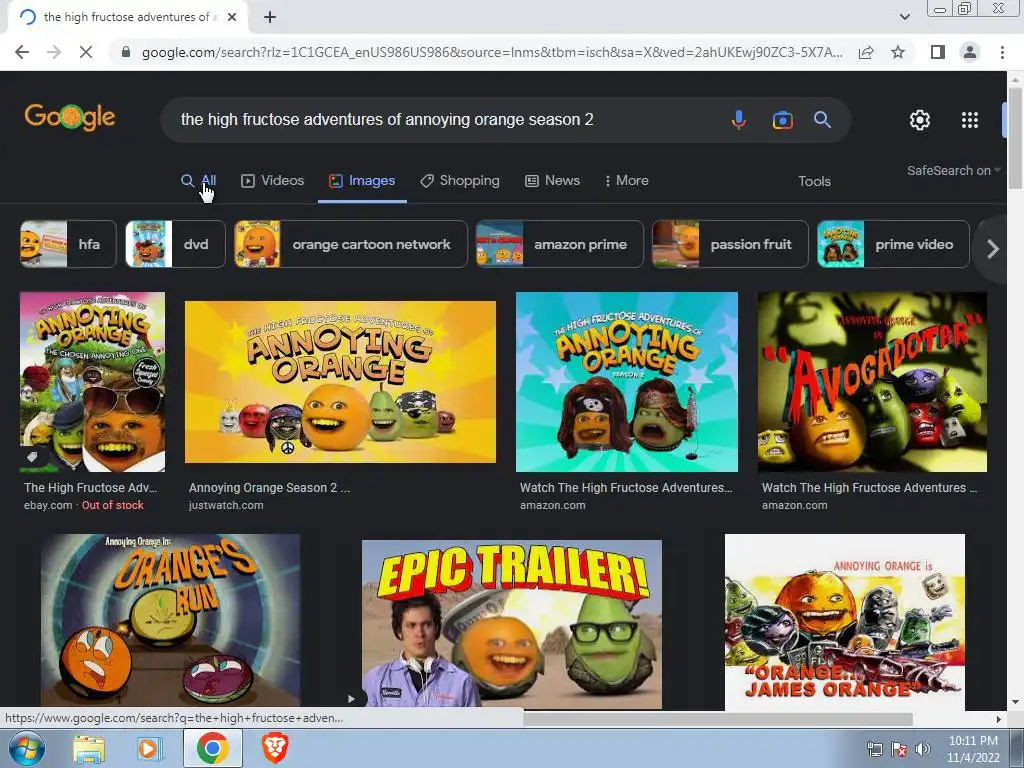Click 'The High Fructose Adv...' ebay title
The height and width of the screenshot is (768, 1024).
(91, 488)
